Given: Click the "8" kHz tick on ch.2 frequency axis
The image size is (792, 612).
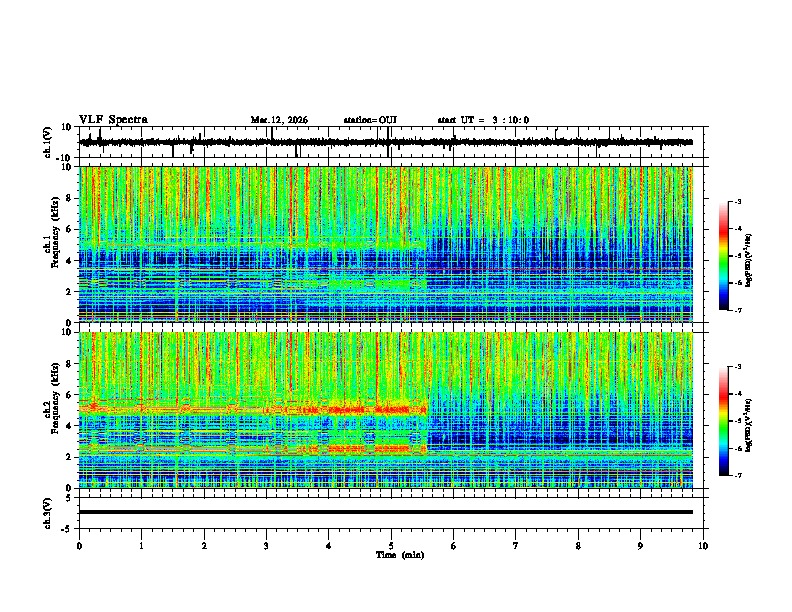Looking at the screenshot, I should [x=70, y=364].
